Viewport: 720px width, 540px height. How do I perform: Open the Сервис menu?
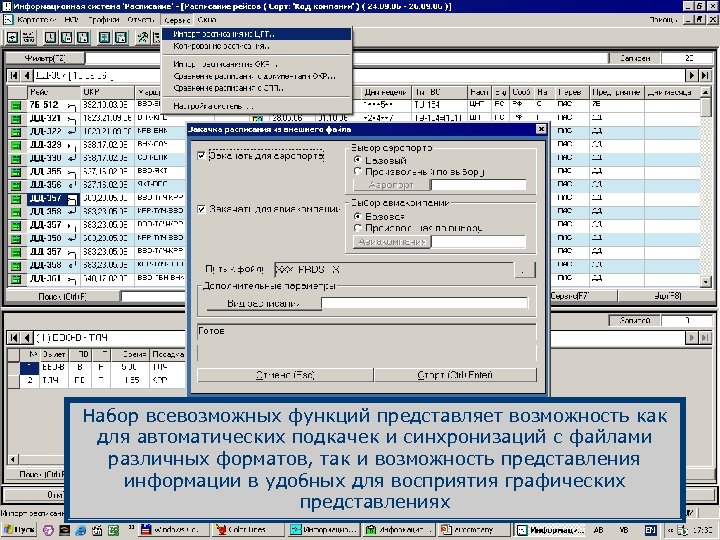click(x=177, y=20)
